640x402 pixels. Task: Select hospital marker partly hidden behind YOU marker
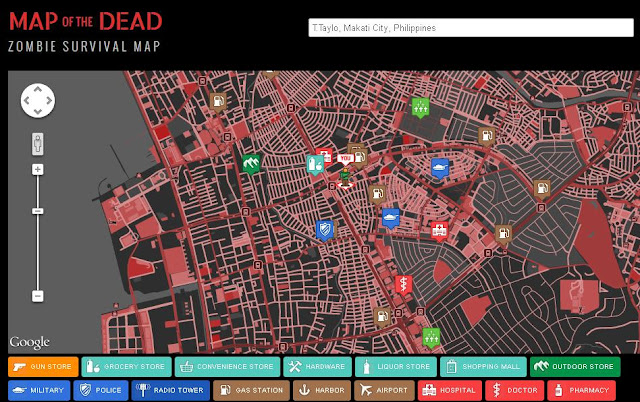point(325,155)
